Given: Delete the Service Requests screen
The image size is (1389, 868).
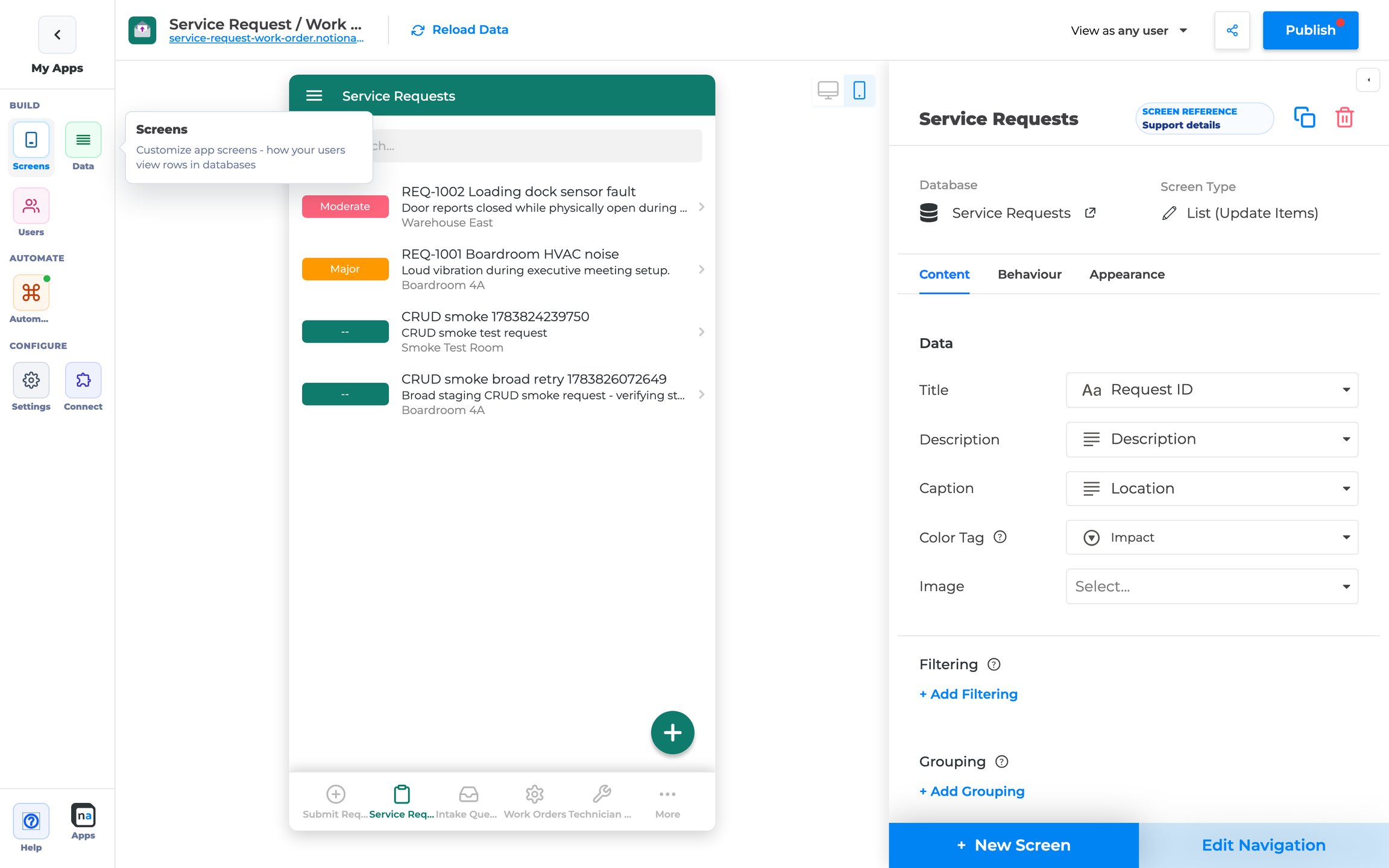Looking at the screenshot, I should (x=1344, y=118).
